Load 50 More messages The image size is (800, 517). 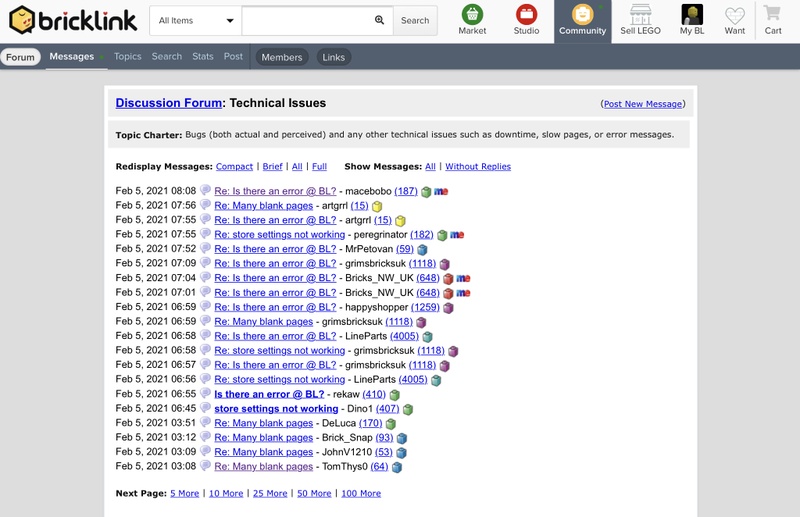[x=314, y=494]
